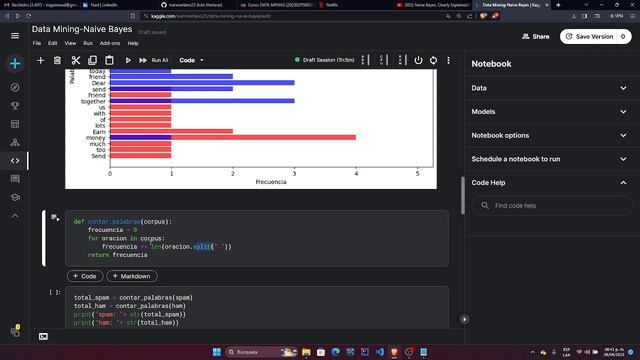Open the Code cell type dropdown
Image resolution: width=640 pixels, height=360 pixels.
[x=191, y=60]
